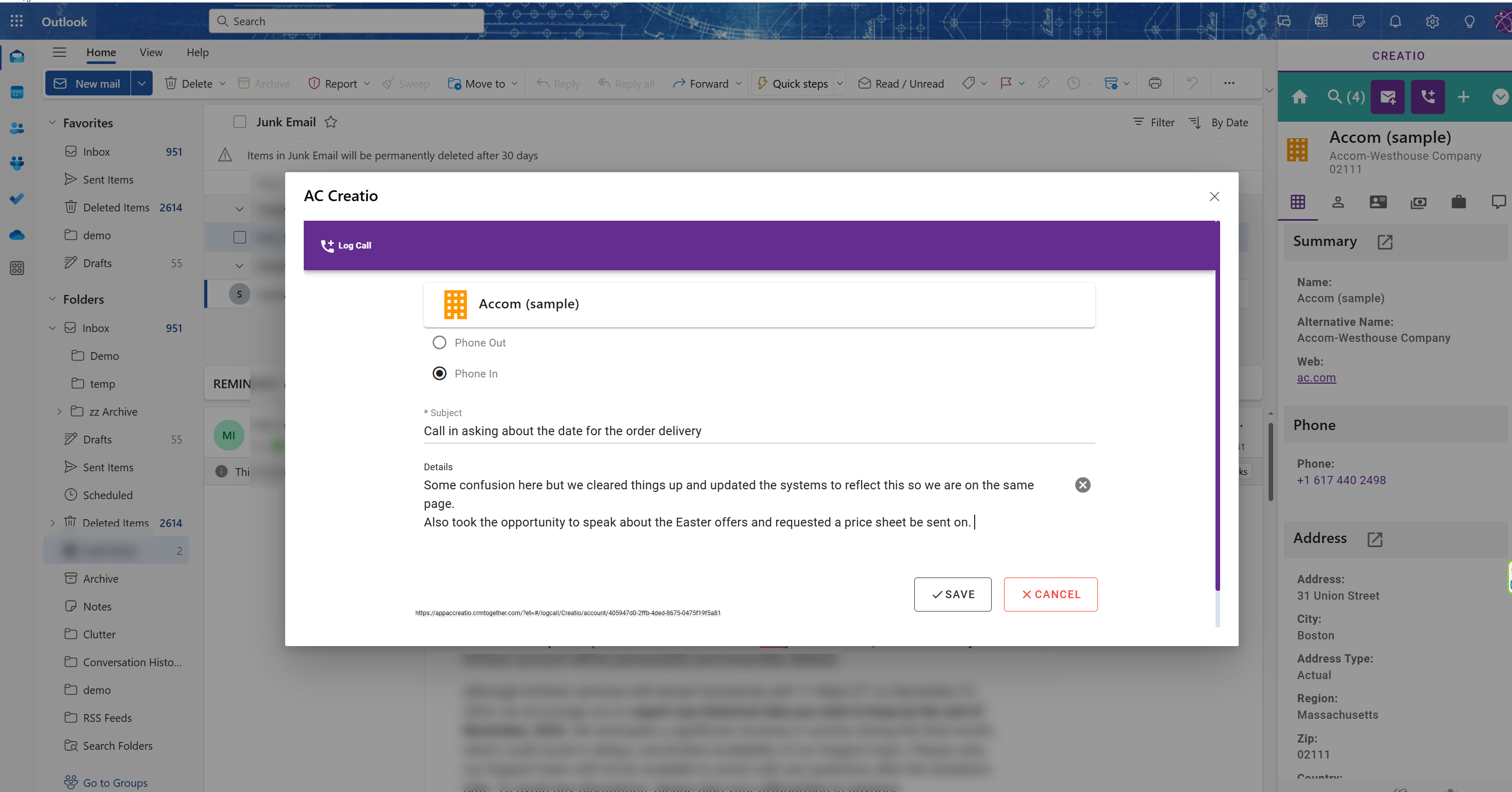Screen dimensions: 1512x792
Task: Close the AC Creatio dialog
Action: coord(1214,196)
